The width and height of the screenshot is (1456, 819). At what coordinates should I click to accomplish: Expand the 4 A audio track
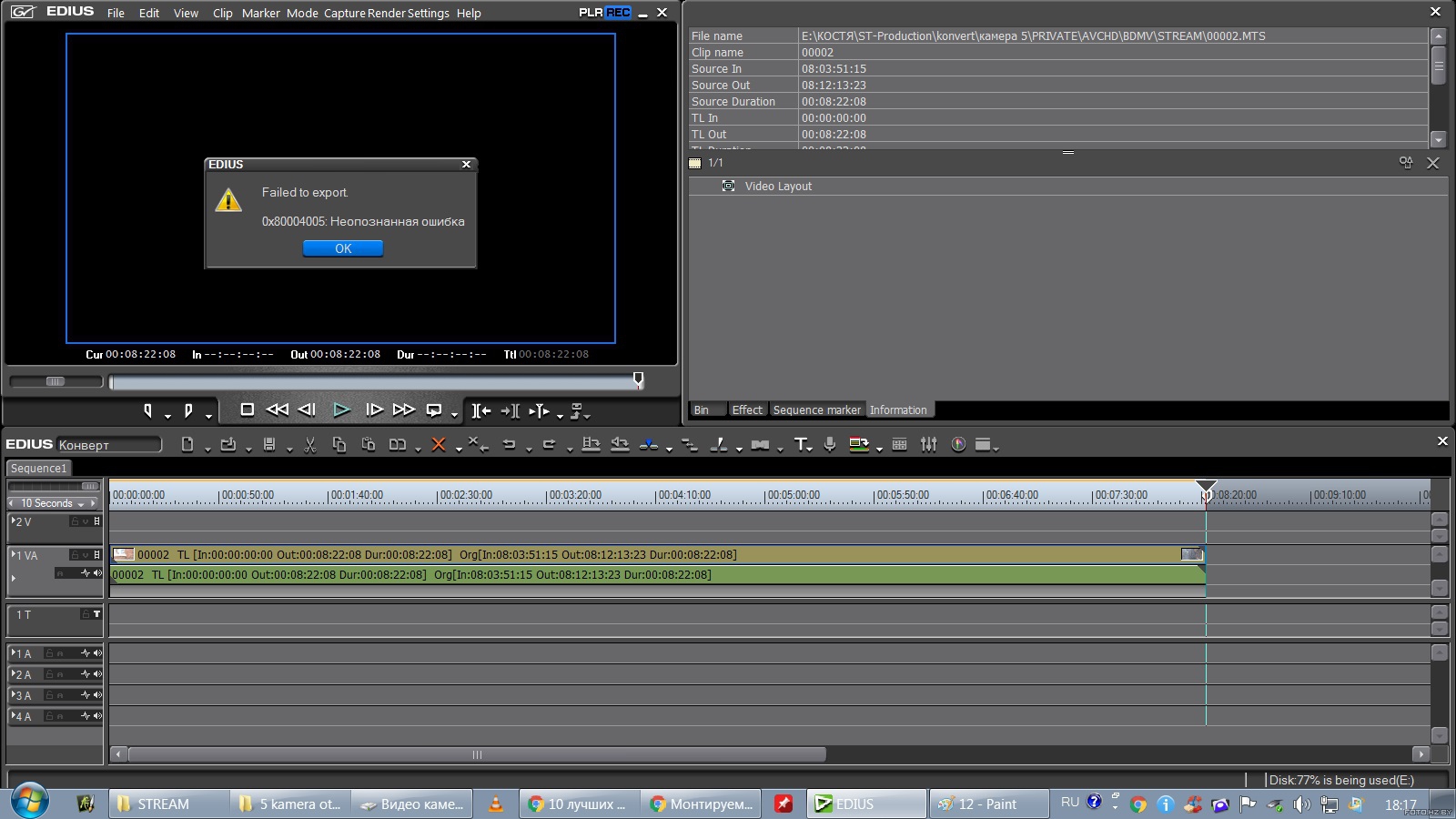[x=13, y=715]
